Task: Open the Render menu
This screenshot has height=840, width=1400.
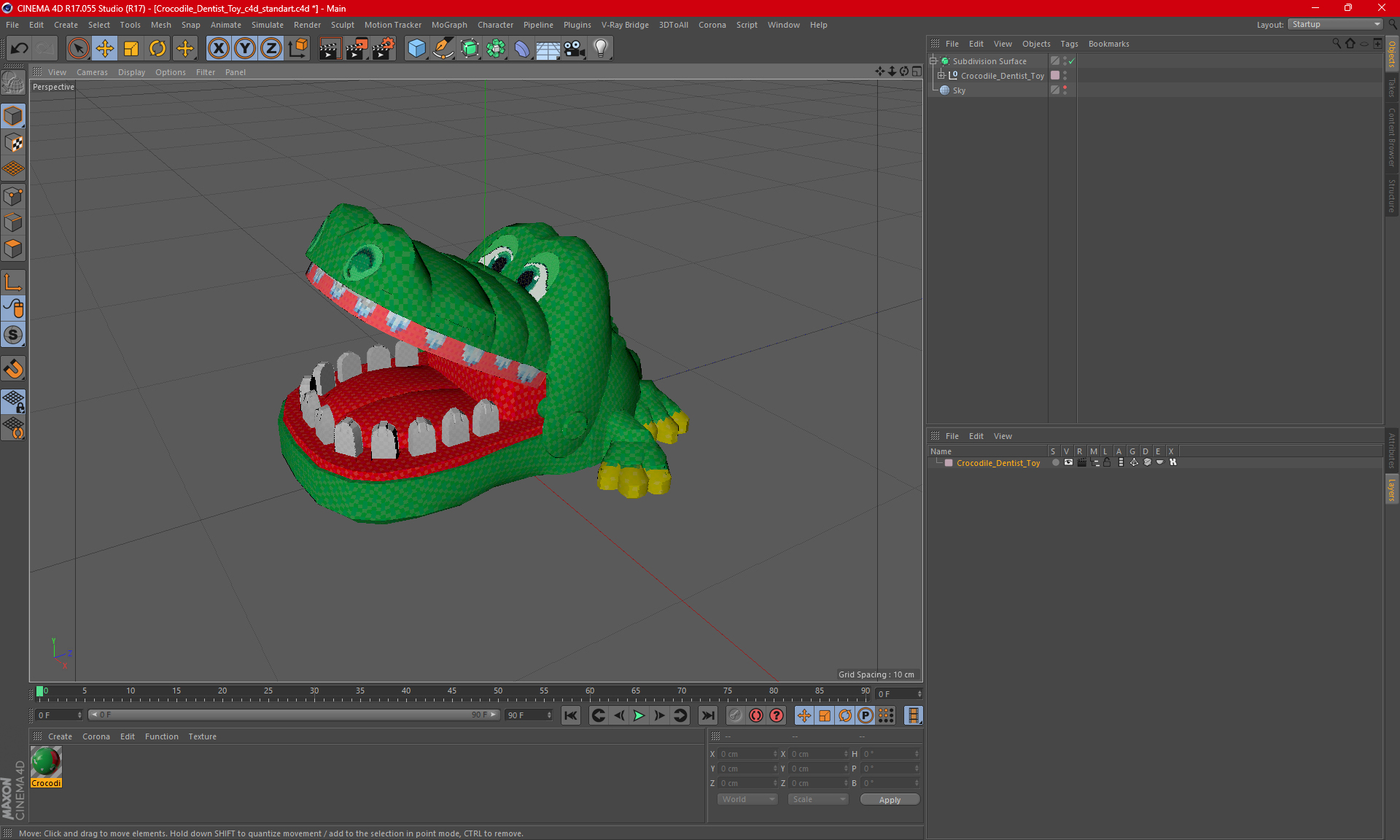Action: pos(307,25)
